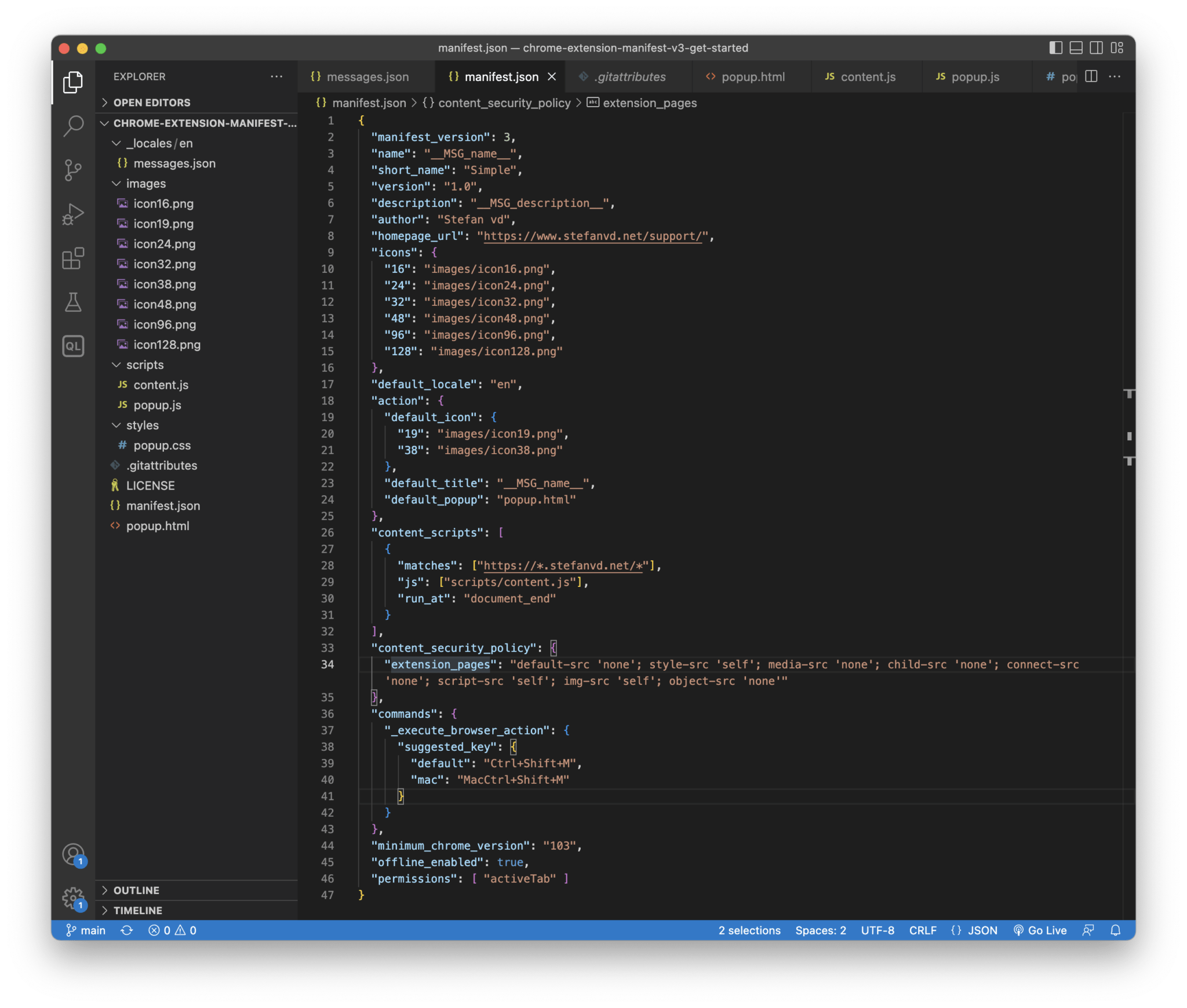Collapse the images folder
1187x1008 pixels.
[145, 184]
